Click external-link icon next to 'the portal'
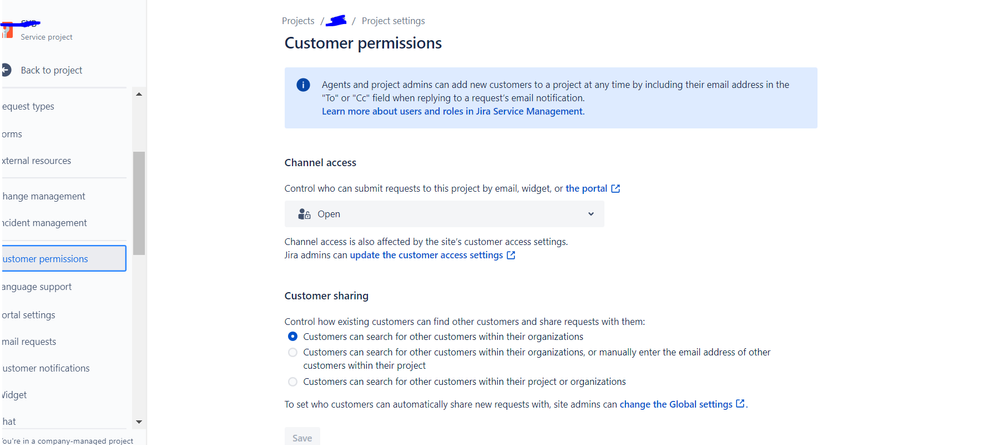999x445 pixels. (x=616, y=189)
